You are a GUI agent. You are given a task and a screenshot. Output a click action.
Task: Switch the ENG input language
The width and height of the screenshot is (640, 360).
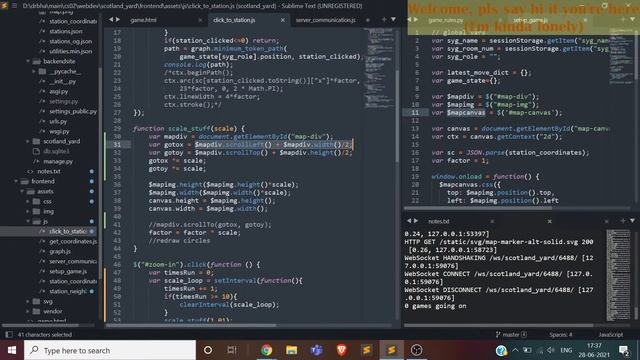click(566, 350)
